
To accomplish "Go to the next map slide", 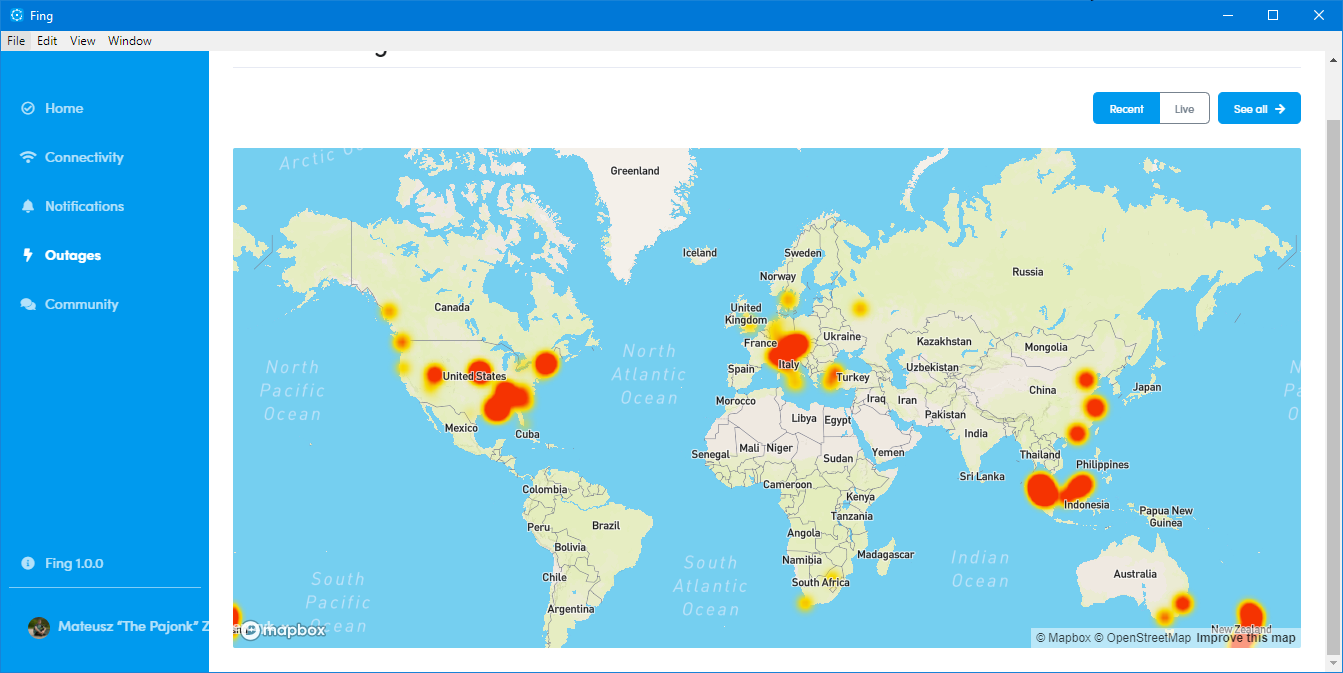I will point(1288,252).
